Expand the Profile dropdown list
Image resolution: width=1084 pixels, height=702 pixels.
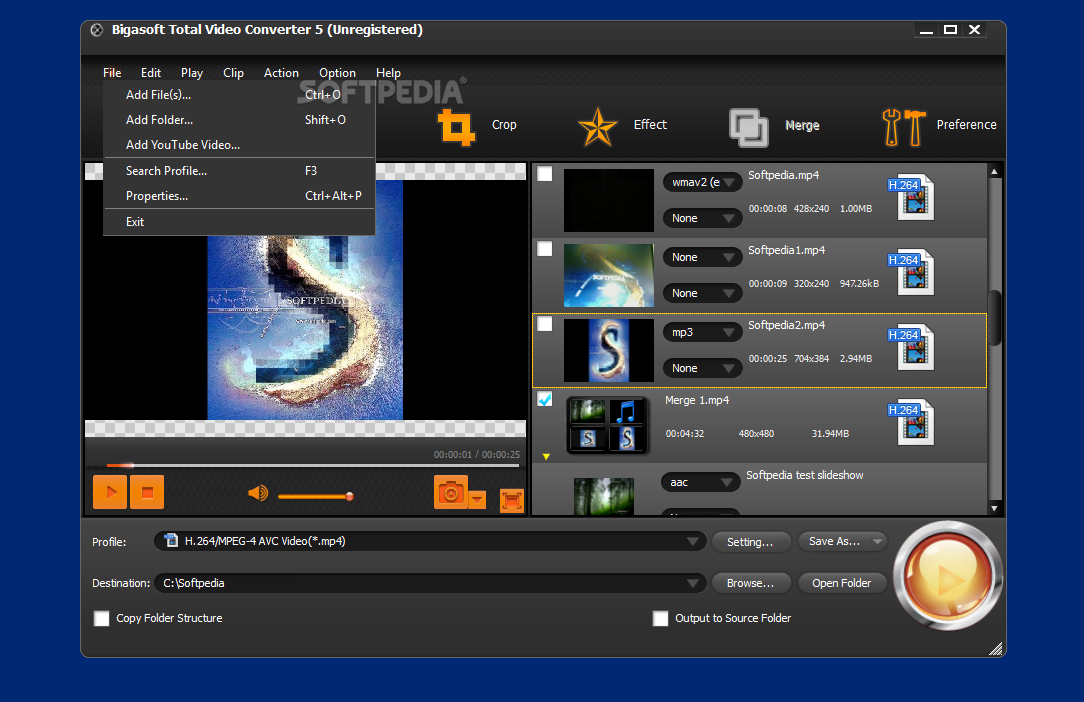692,542
